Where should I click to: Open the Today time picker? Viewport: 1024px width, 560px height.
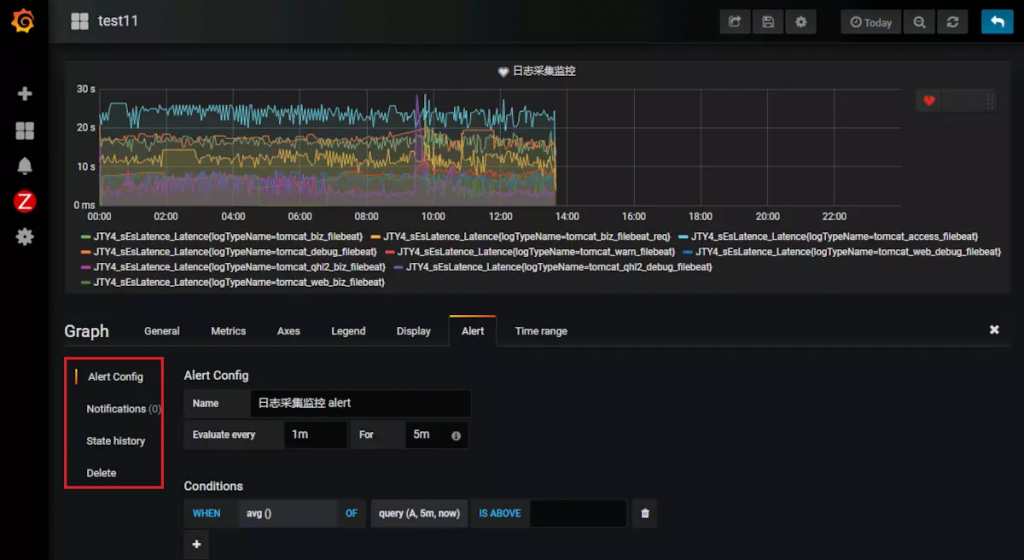pyautogui.click(x=871, y=22)
